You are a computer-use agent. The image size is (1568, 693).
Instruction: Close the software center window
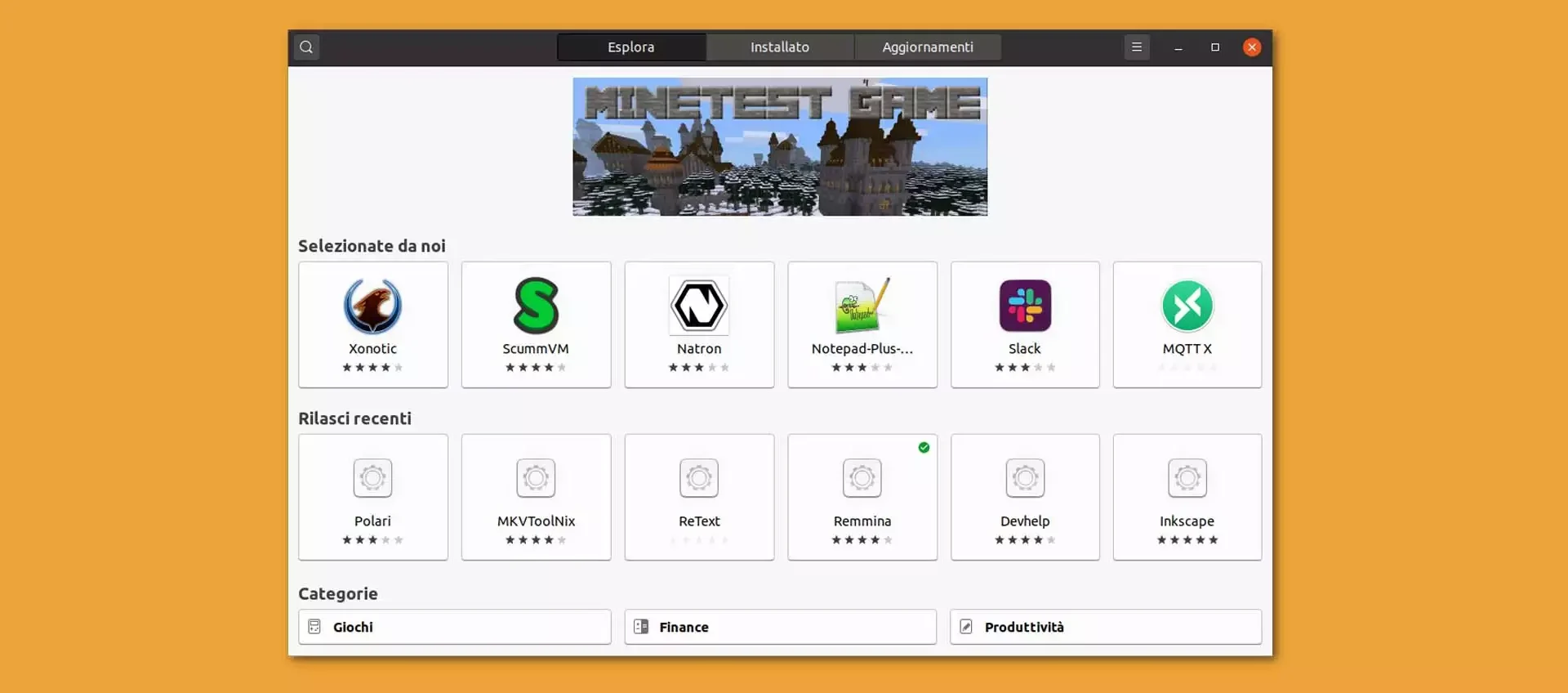1252,47
